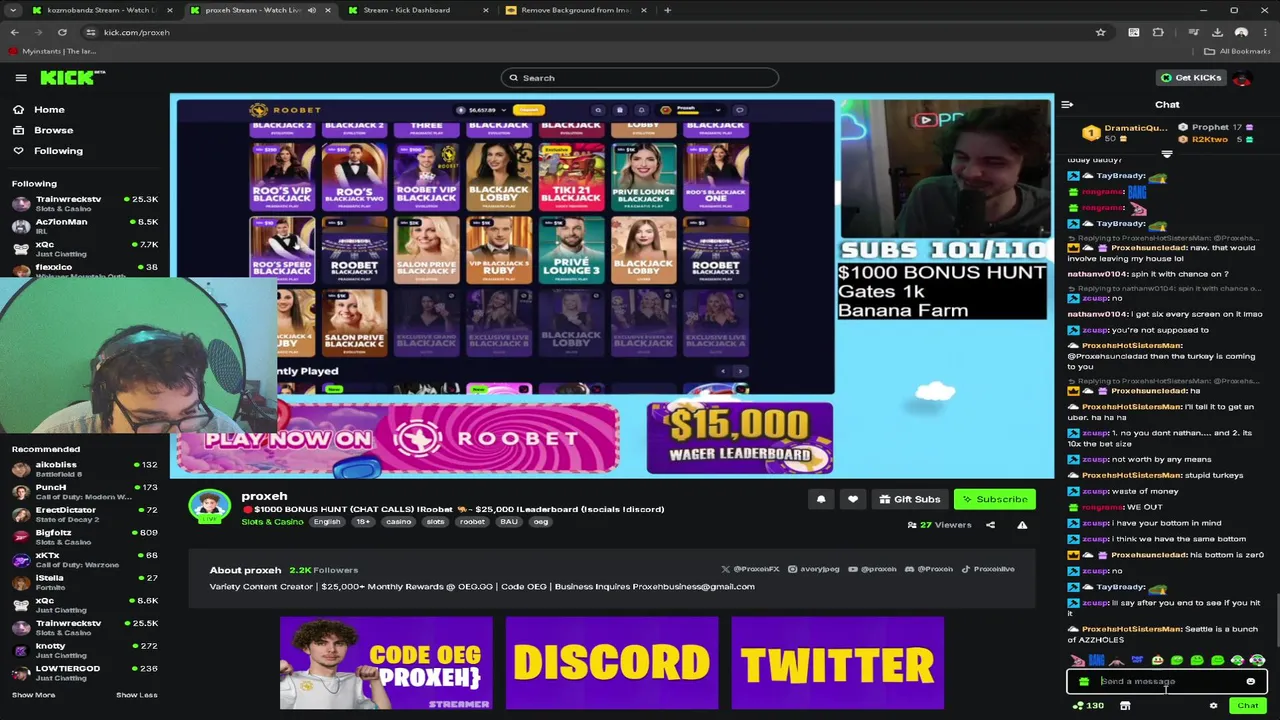
Task: Click the Search field on Kick
Action: click(640, 78)
